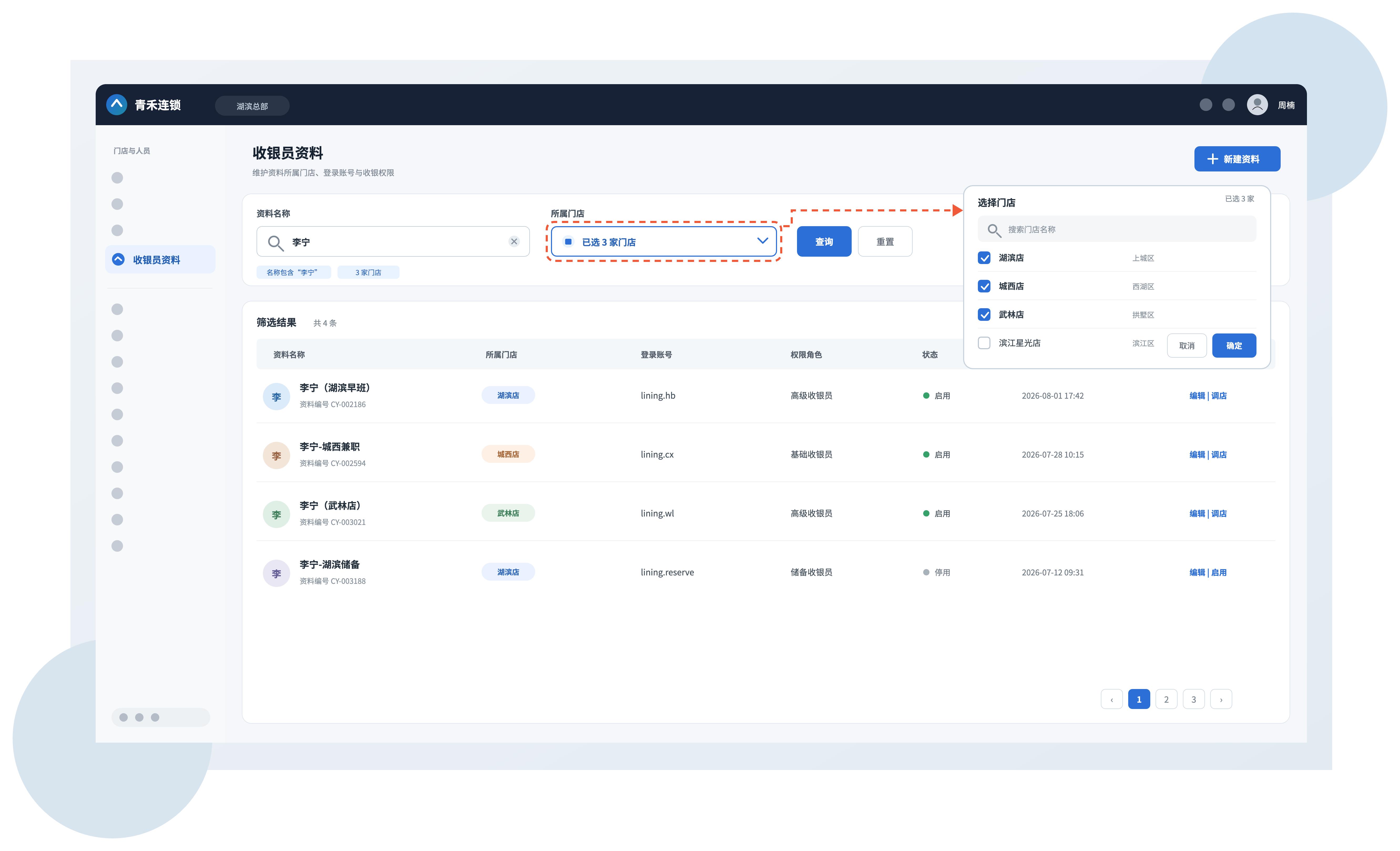This screenshot has width=1400, height=851.
Task: Click the 查询 button
Action: [x=824, y=242]
